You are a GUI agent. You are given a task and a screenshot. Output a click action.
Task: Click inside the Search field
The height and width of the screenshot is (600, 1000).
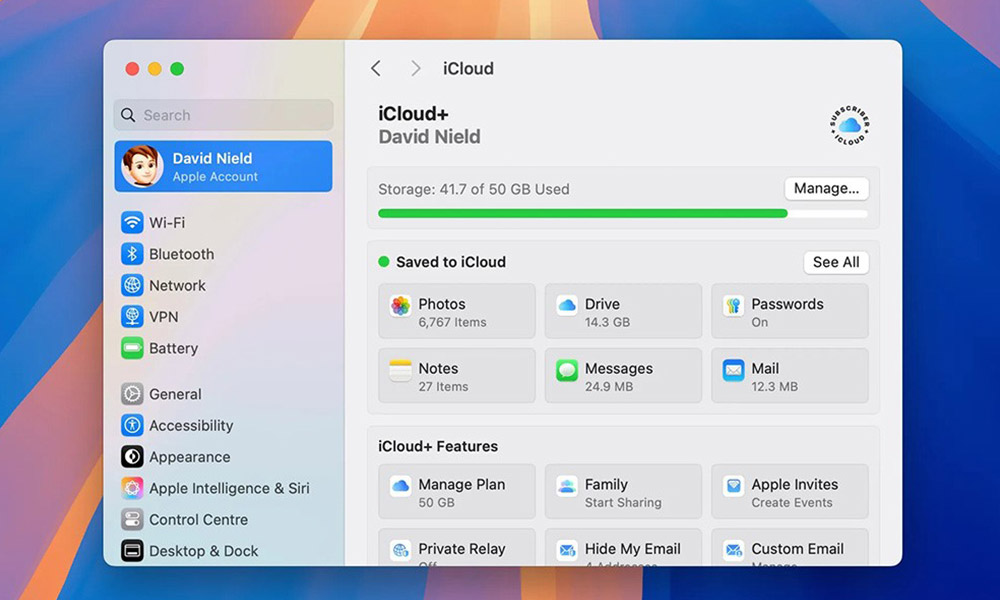point(222,115)
